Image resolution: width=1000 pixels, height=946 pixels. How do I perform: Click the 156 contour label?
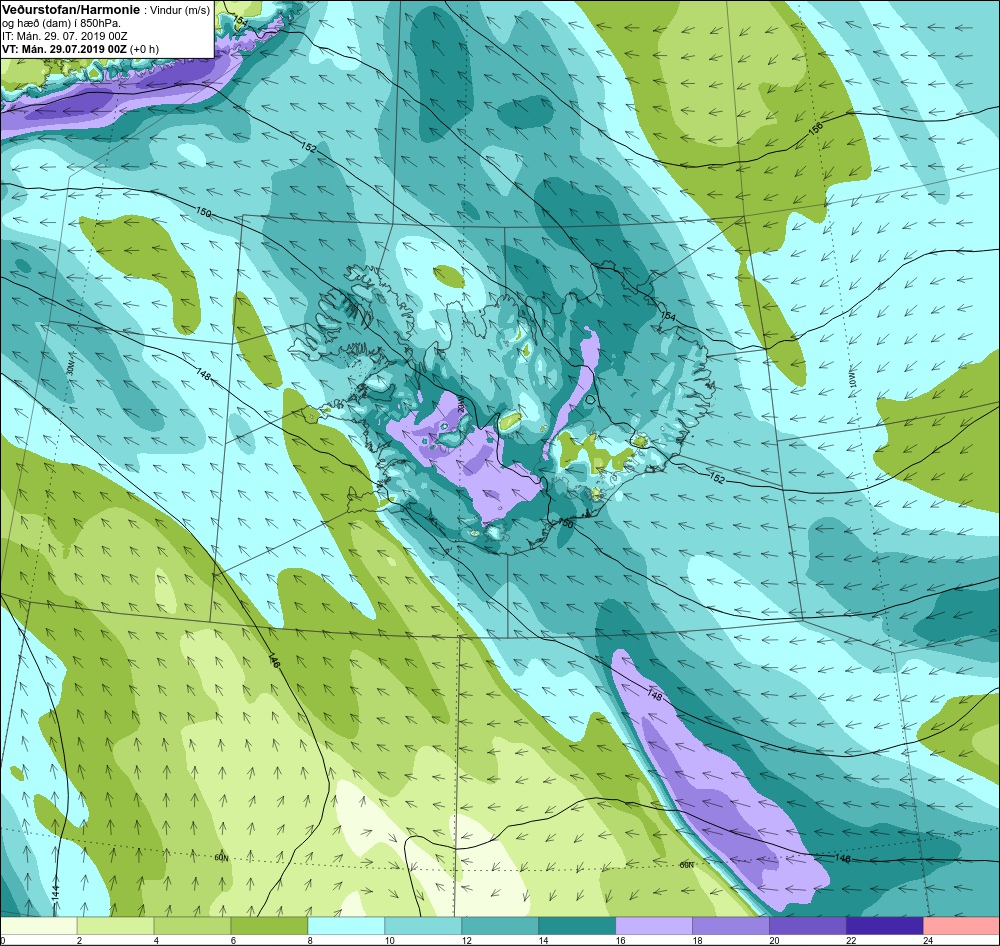(x=816, y=128)
